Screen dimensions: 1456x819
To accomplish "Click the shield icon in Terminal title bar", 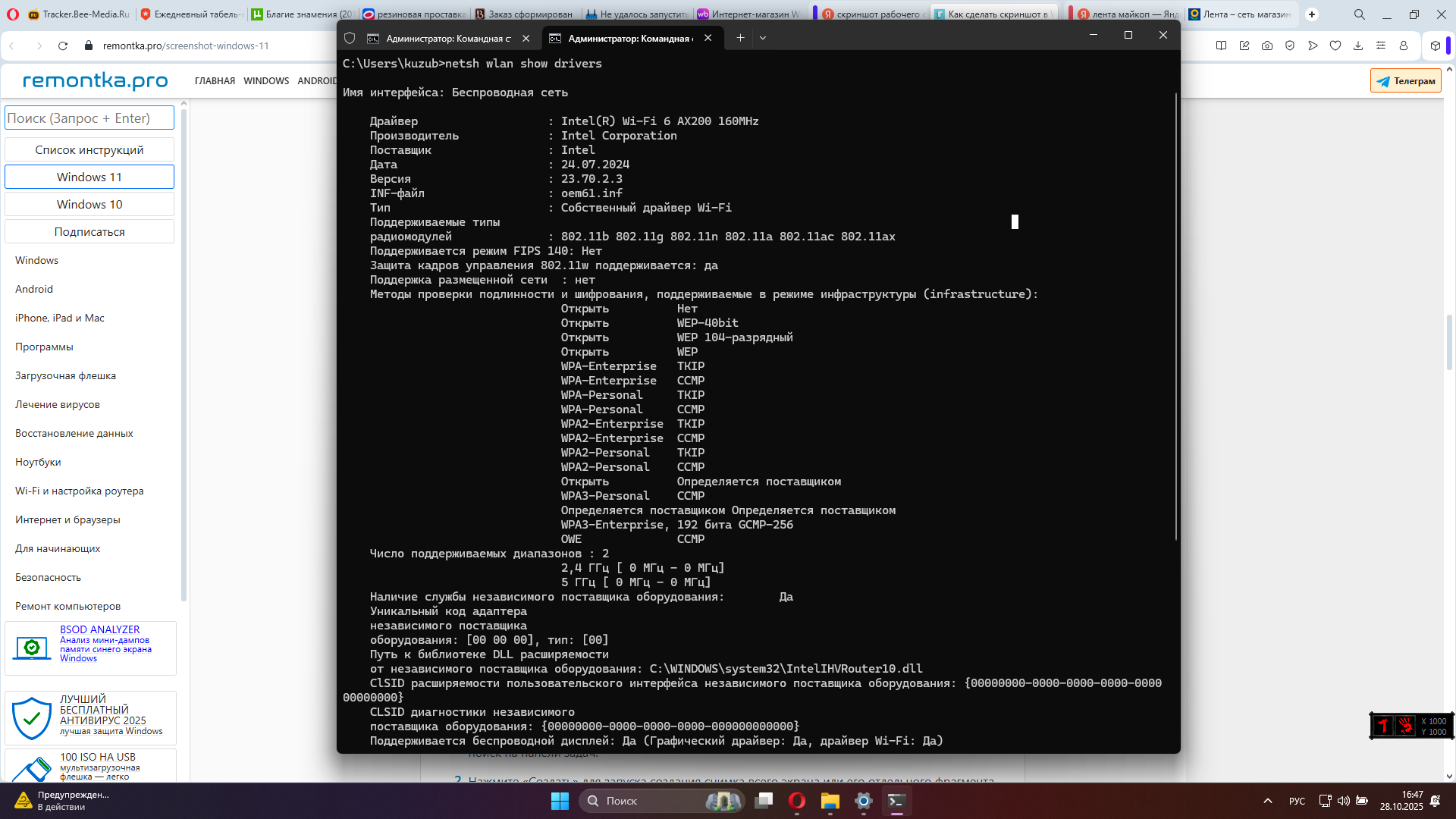I will tap(350, 38).
